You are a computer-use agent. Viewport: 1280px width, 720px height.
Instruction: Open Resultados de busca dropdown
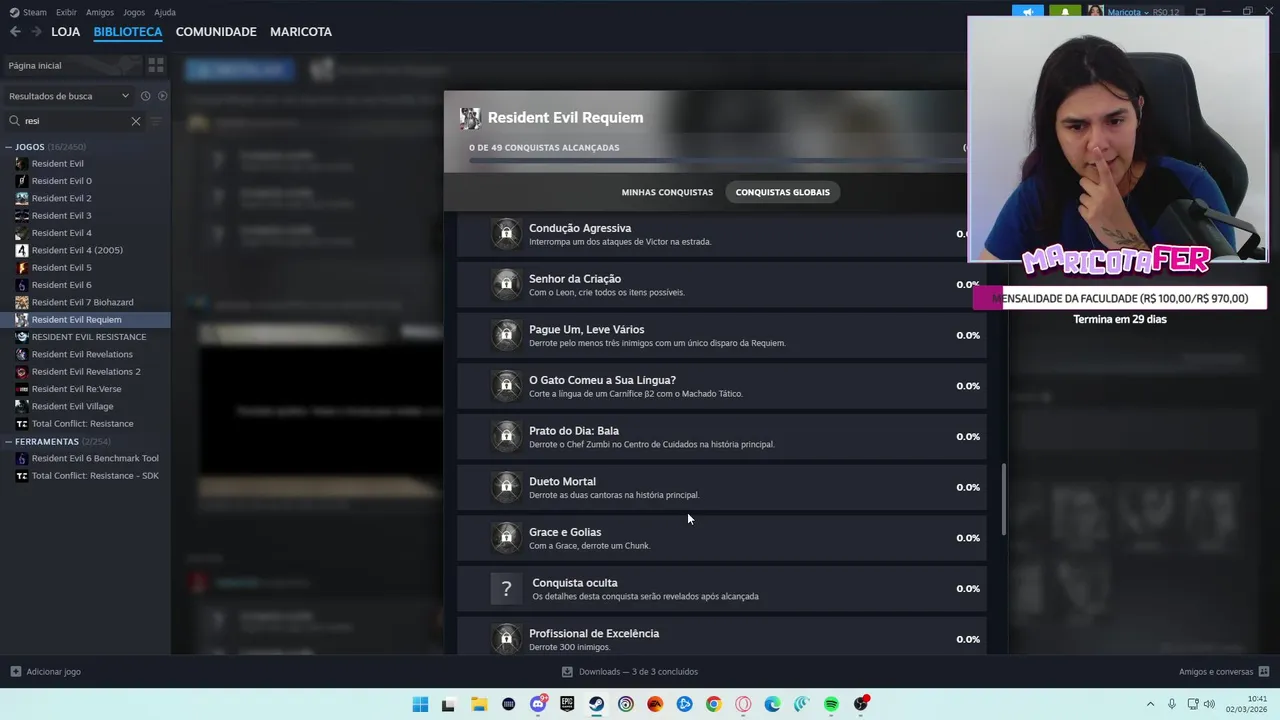click(x=69, y=96)
